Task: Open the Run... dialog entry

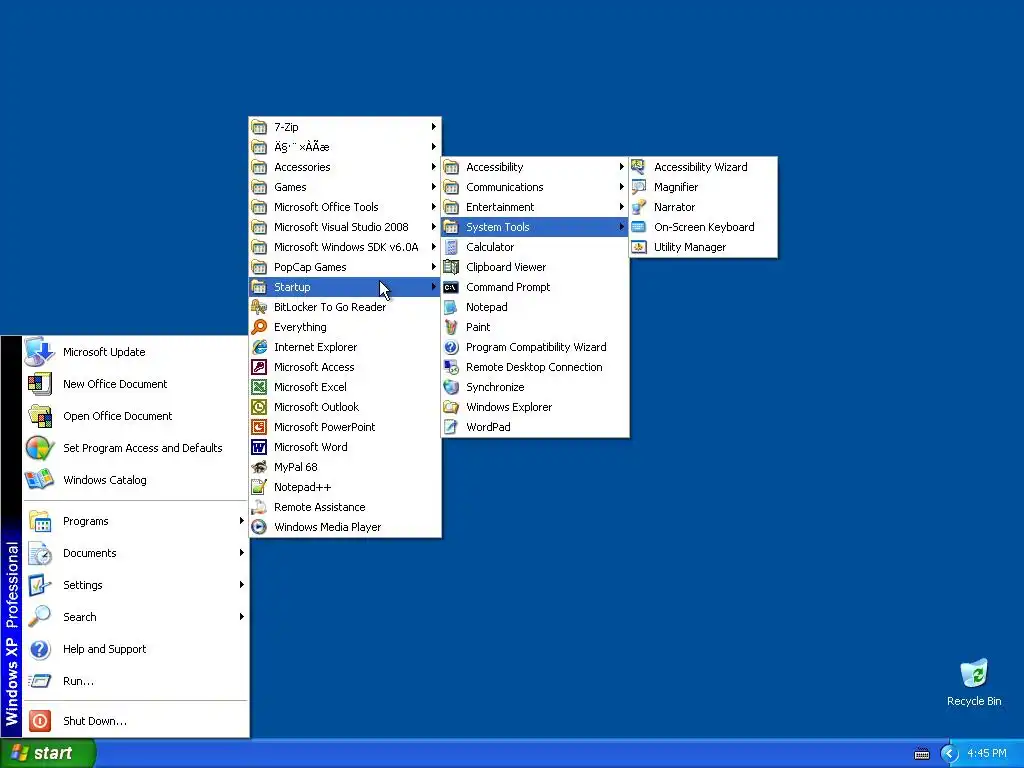Action: [x=136, y=681]
